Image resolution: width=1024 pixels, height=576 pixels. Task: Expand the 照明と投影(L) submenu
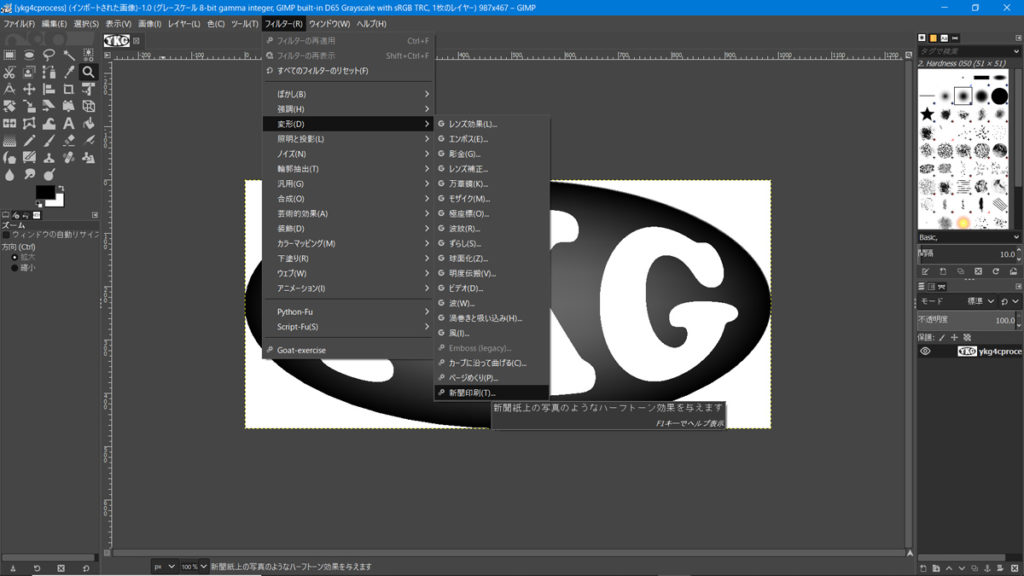coord(348,139)
